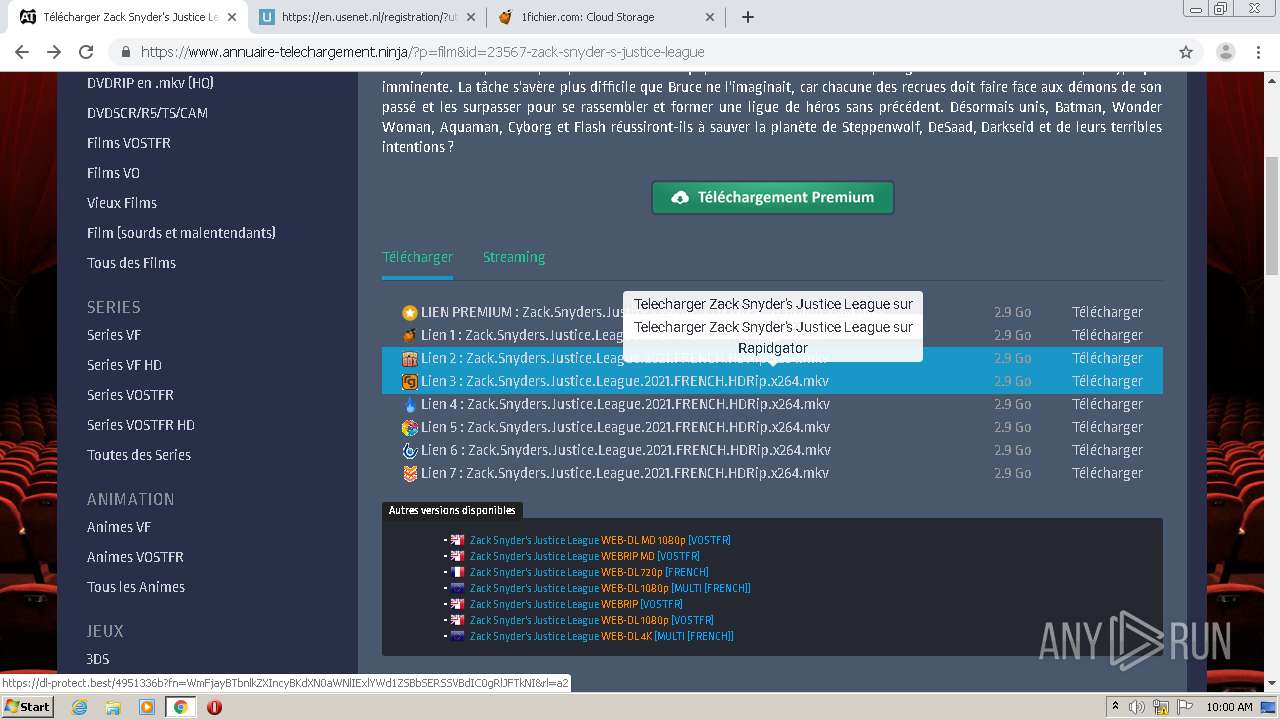
Task: Open the WEB-DL 1080p [VOSTFR] version
Action: (x=592, y=620)
